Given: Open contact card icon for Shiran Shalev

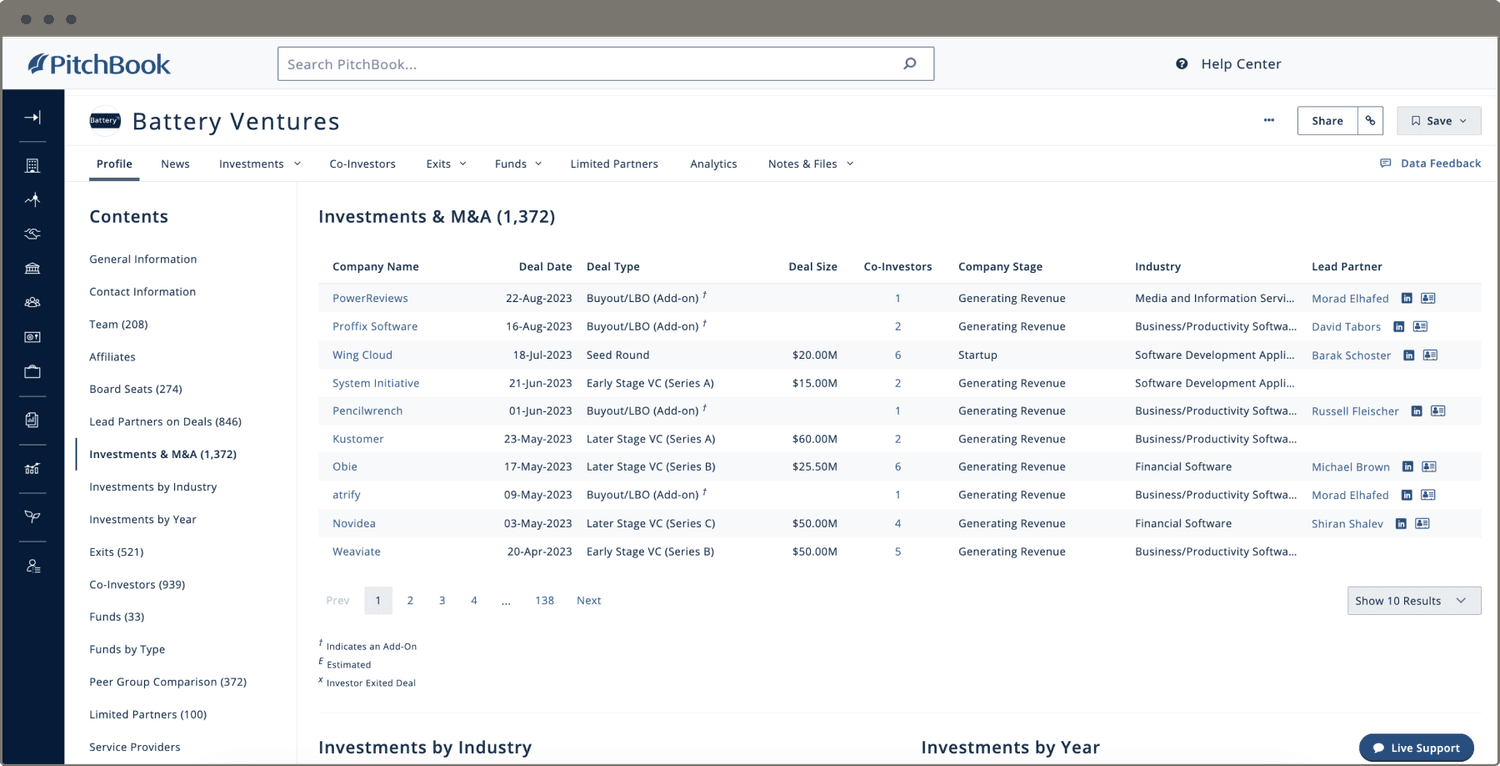Looking at the screenshot, I should [x=1422, y=524].
